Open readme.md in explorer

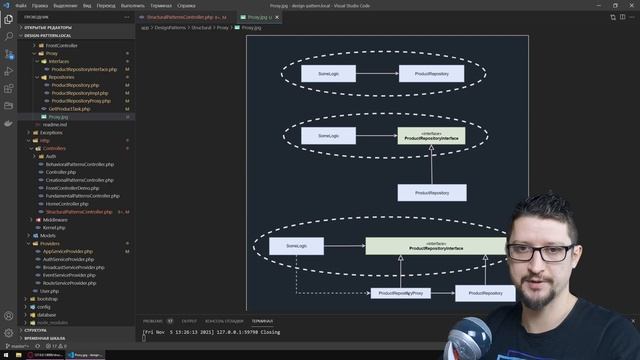[54, 125]
